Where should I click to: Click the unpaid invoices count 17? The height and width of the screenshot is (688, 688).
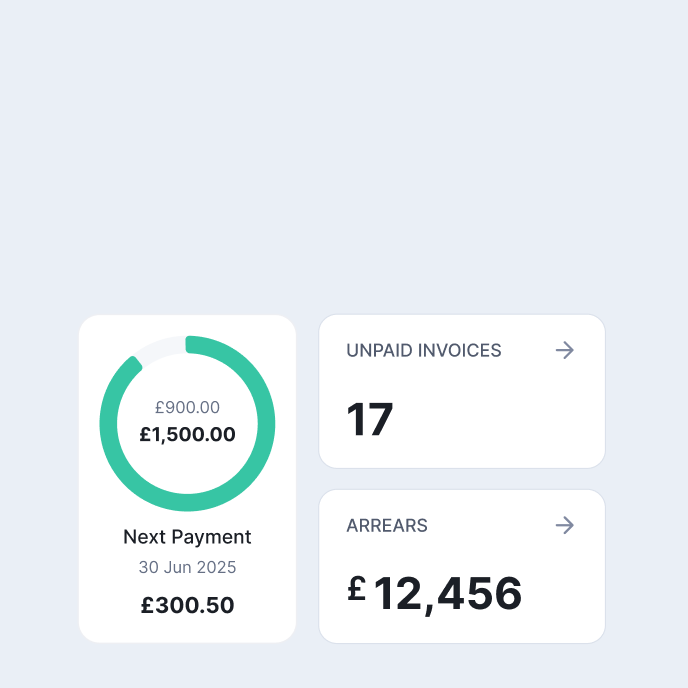coord(370,420)
